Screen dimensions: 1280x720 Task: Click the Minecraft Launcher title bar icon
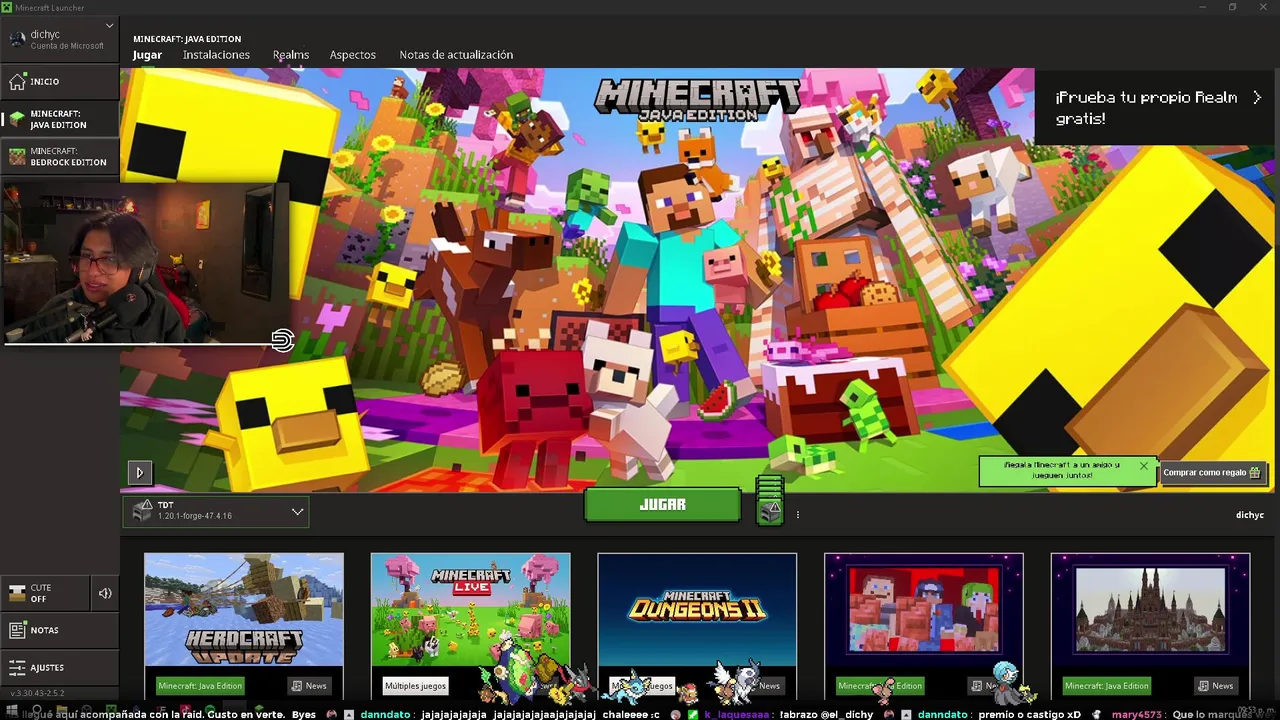coord(7,8)
